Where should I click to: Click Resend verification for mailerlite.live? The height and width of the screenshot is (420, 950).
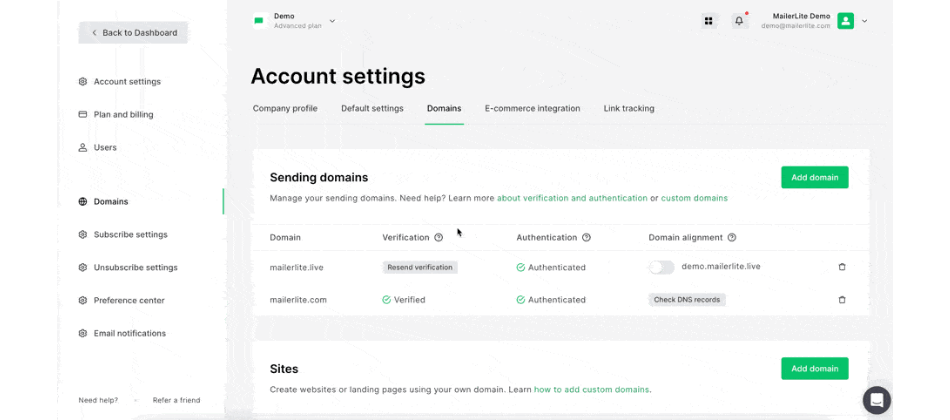pyautogui.click(x=420, y=267)
